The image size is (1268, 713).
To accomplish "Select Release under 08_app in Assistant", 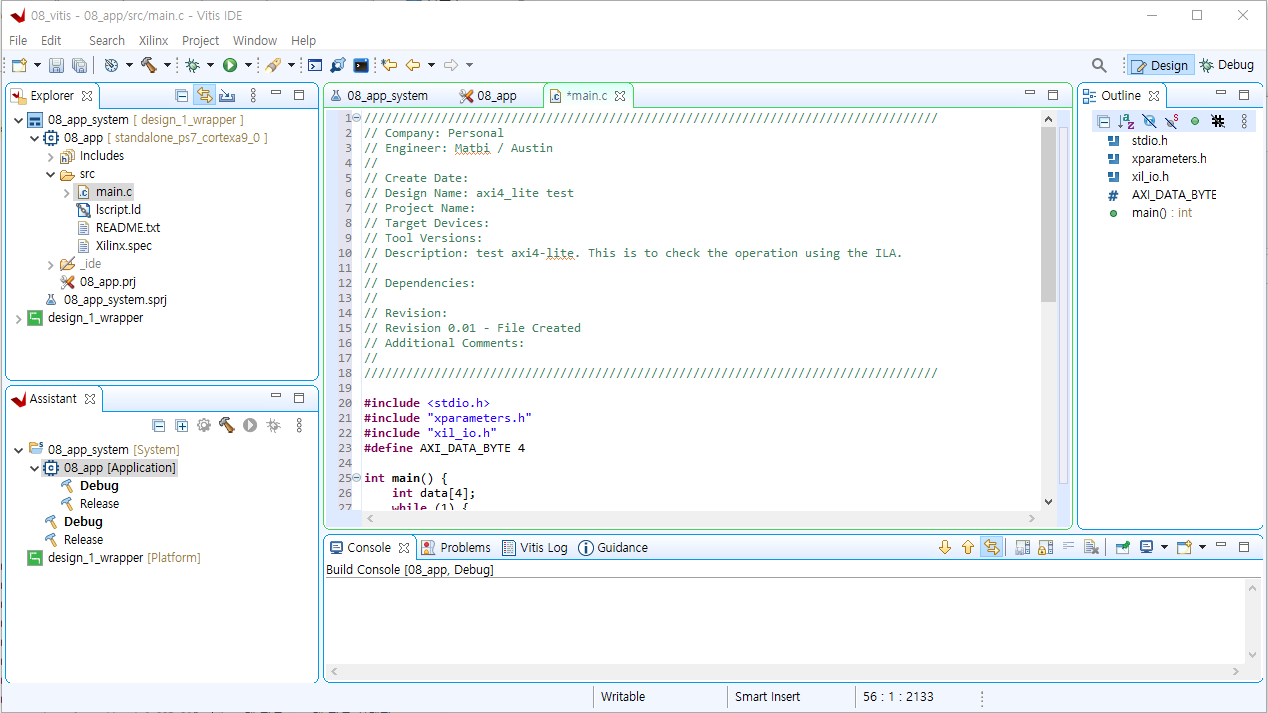I will (99, 504).
